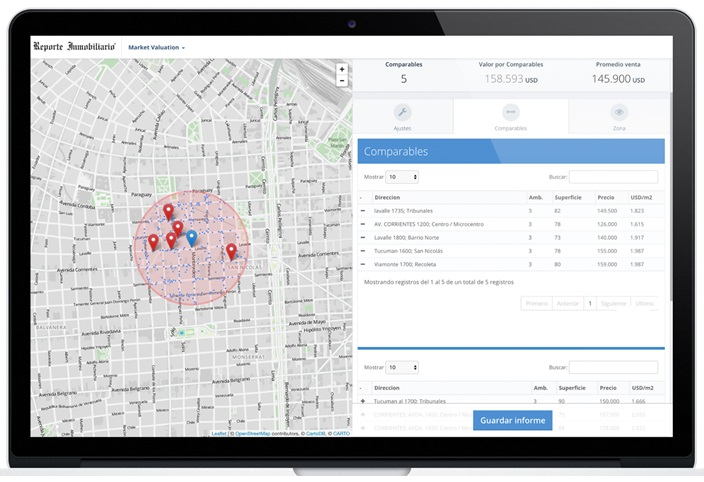Switch to the Zona tab
Image resolution: width=704 pixels, height=482 pixels.
pyautogui.click(x=619, y=118)
